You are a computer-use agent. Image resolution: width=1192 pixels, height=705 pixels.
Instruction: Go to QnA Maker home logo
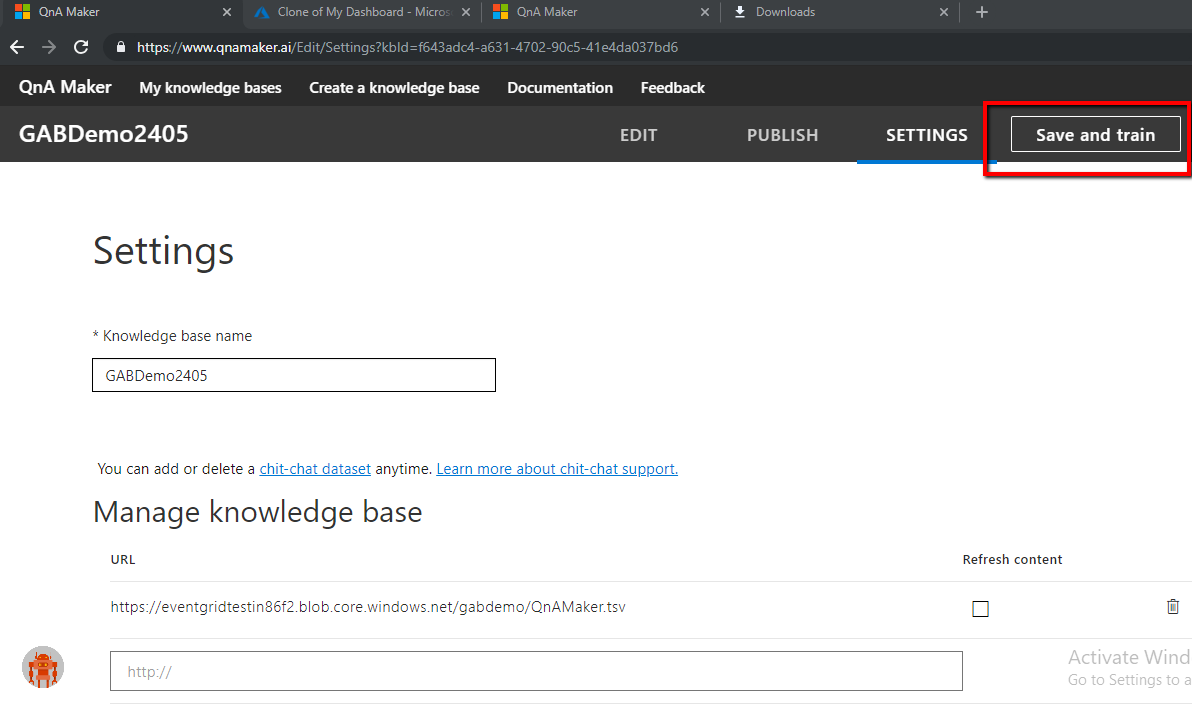pos(65,87)
